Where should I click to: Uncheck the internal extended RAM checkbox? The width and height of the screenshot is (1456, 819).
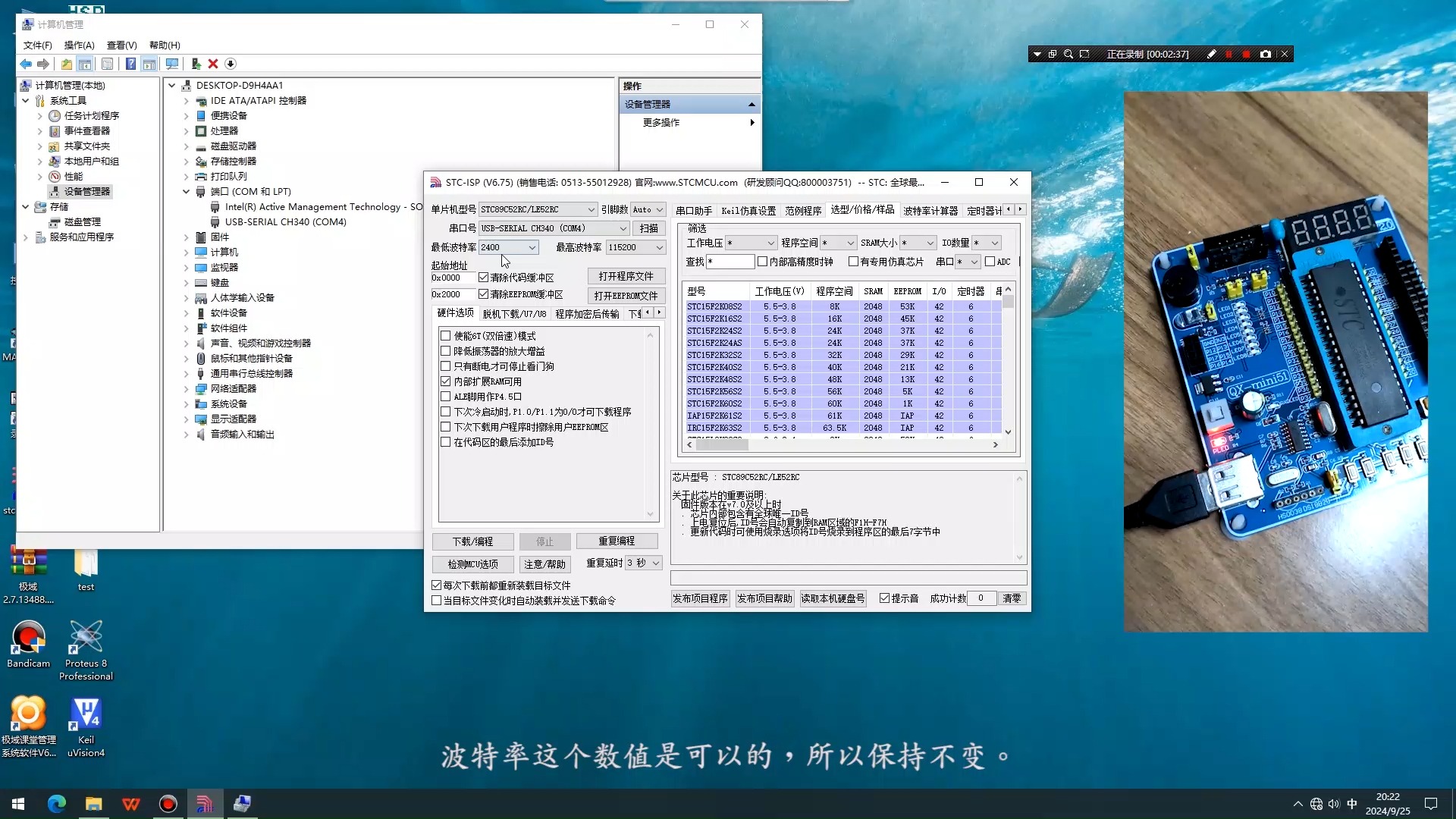[446, 381]
